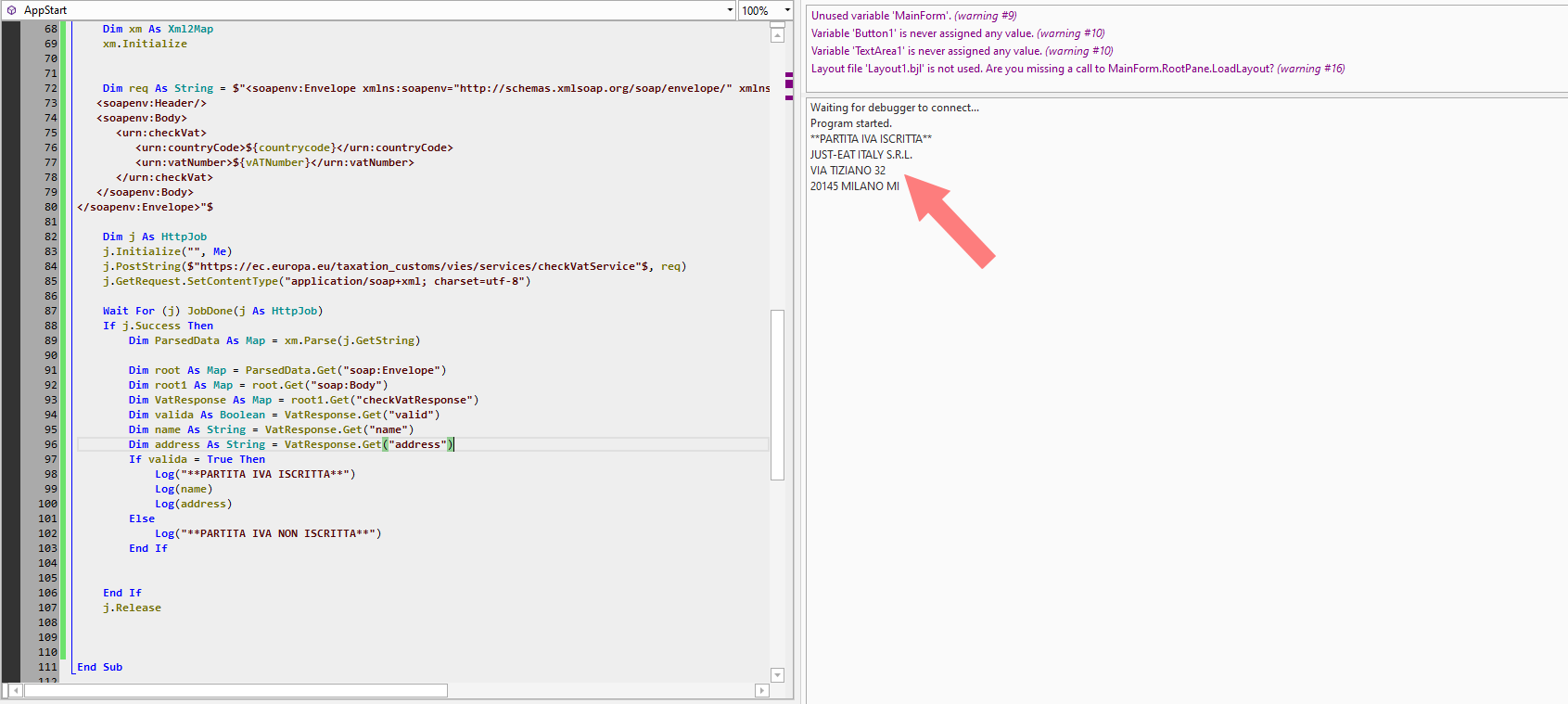Click line number 96 in the gutter
Viewport: 1568px width, 704px height.
click(x=50, y=444)
